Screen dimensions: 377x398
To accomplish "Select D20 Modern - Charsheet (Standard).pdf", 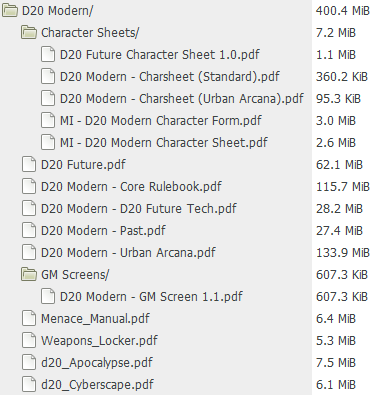I will click(x=170, y=77).
